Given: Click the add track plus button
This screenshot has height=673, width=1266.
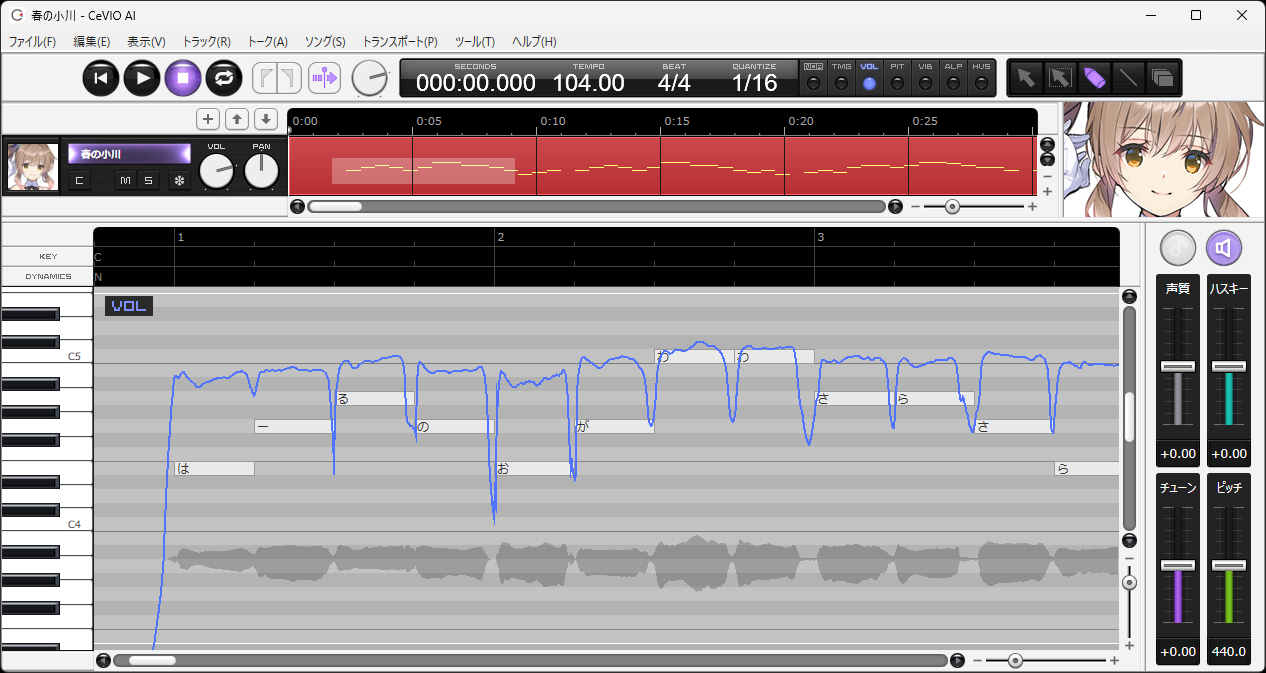Looking at the screenshot, I should point(208,119).
